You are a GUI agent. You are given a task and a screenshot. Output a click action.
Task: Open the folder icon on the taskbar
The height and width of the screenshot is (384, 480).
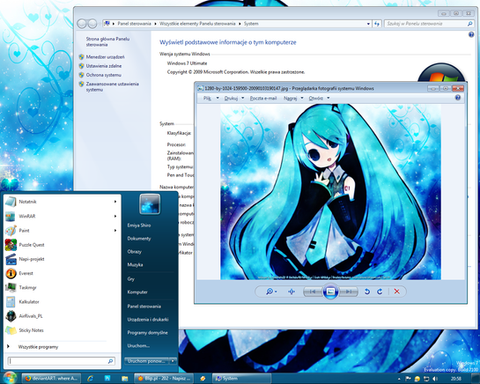click(125, 378)
